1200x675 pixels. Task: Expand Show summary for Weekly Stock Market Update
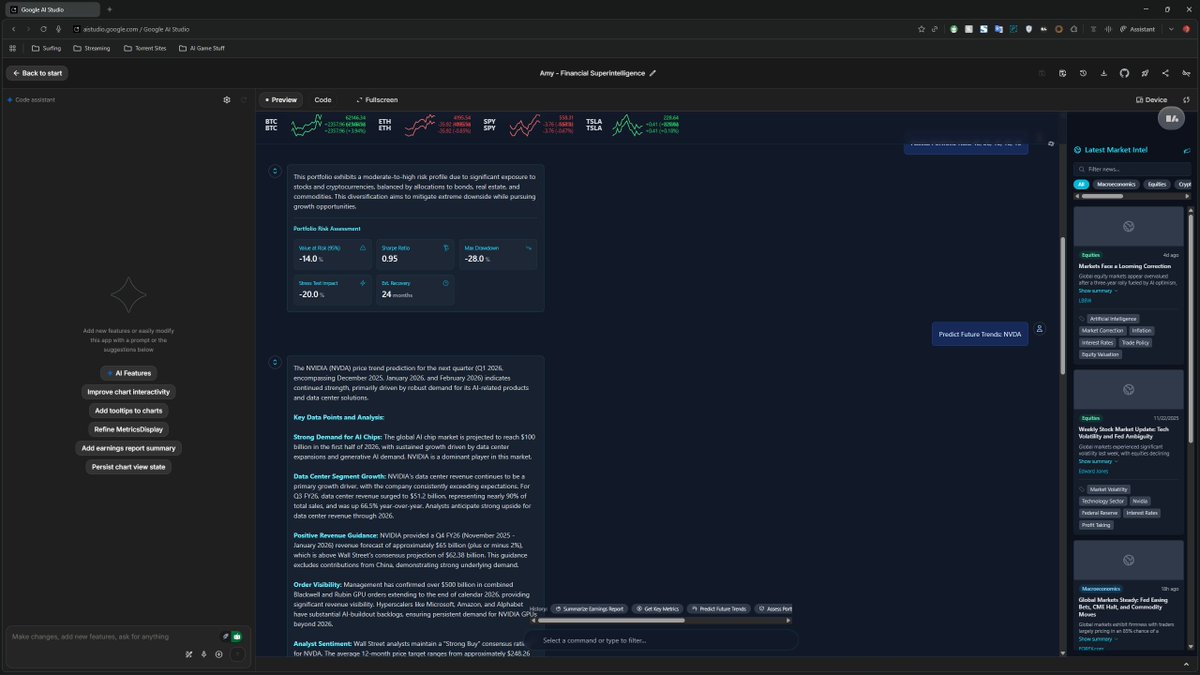1098,461
